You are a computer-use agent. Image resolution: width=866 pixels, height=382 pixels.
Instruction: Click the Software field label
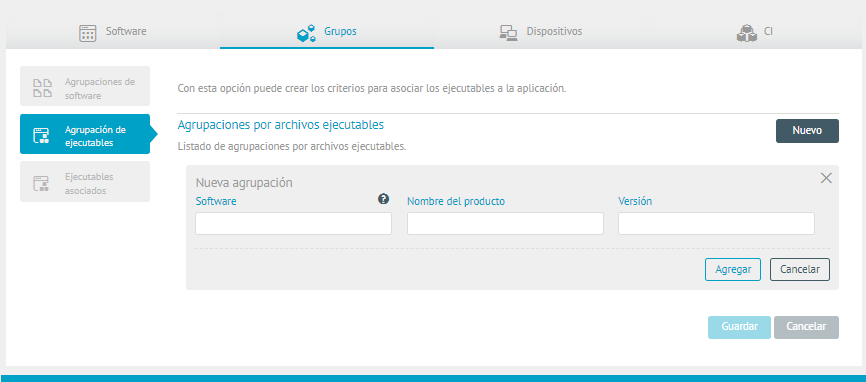[x=216, y=201]
